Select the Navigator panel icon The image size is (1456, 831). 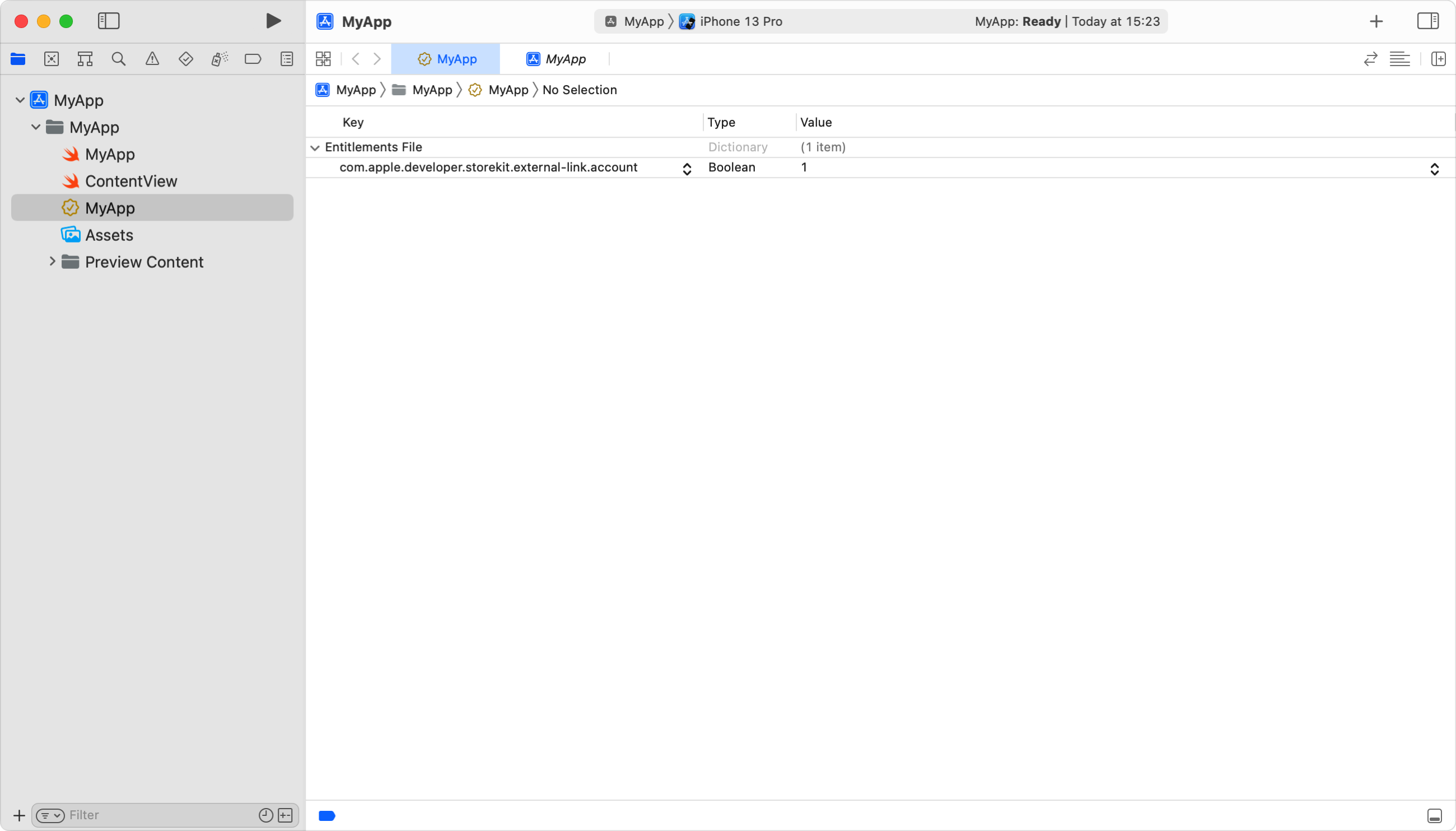click(x=18, y=59)
